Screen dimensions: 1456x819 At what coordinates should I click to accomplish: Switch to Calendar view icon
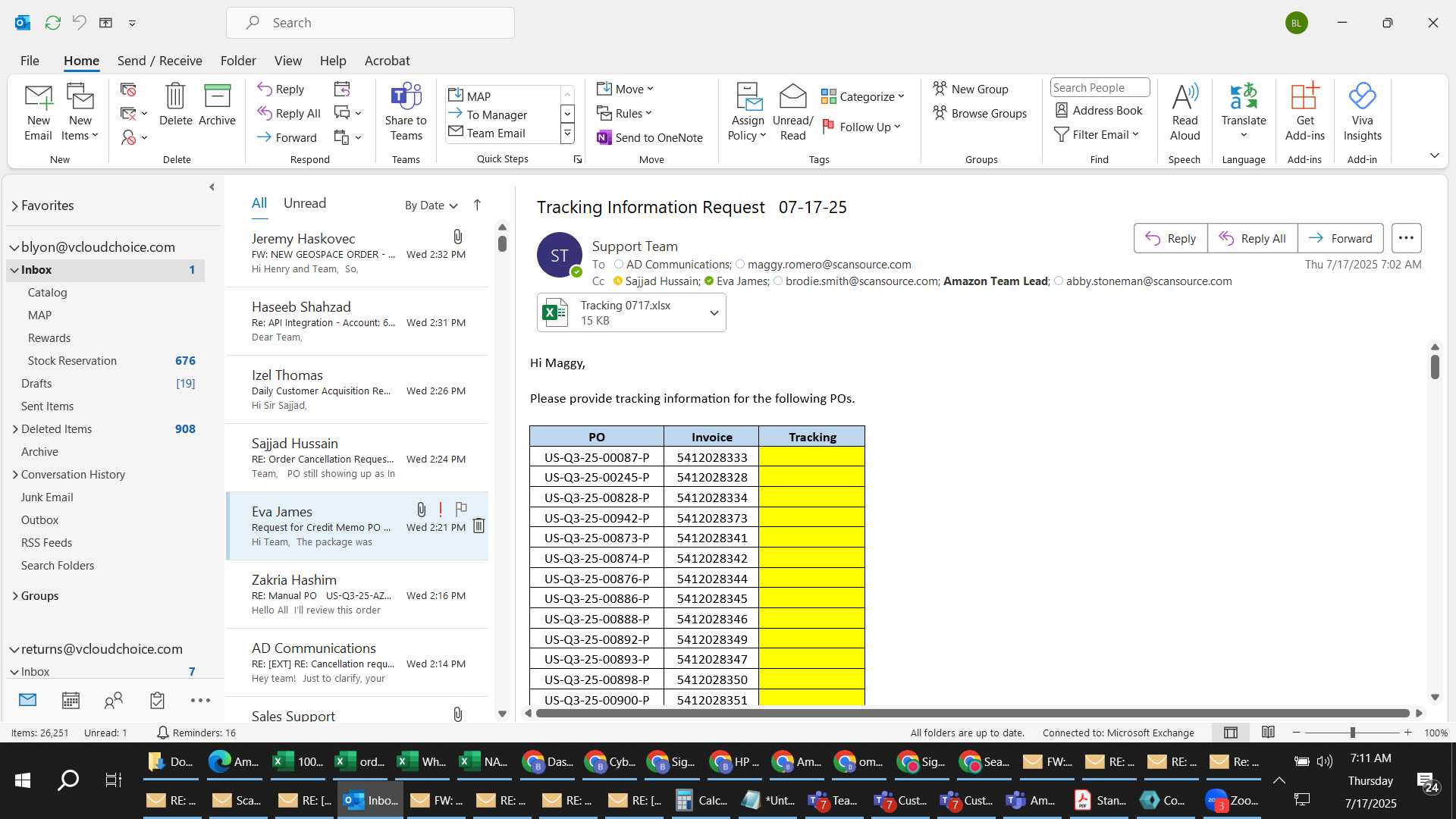point(71,700)
